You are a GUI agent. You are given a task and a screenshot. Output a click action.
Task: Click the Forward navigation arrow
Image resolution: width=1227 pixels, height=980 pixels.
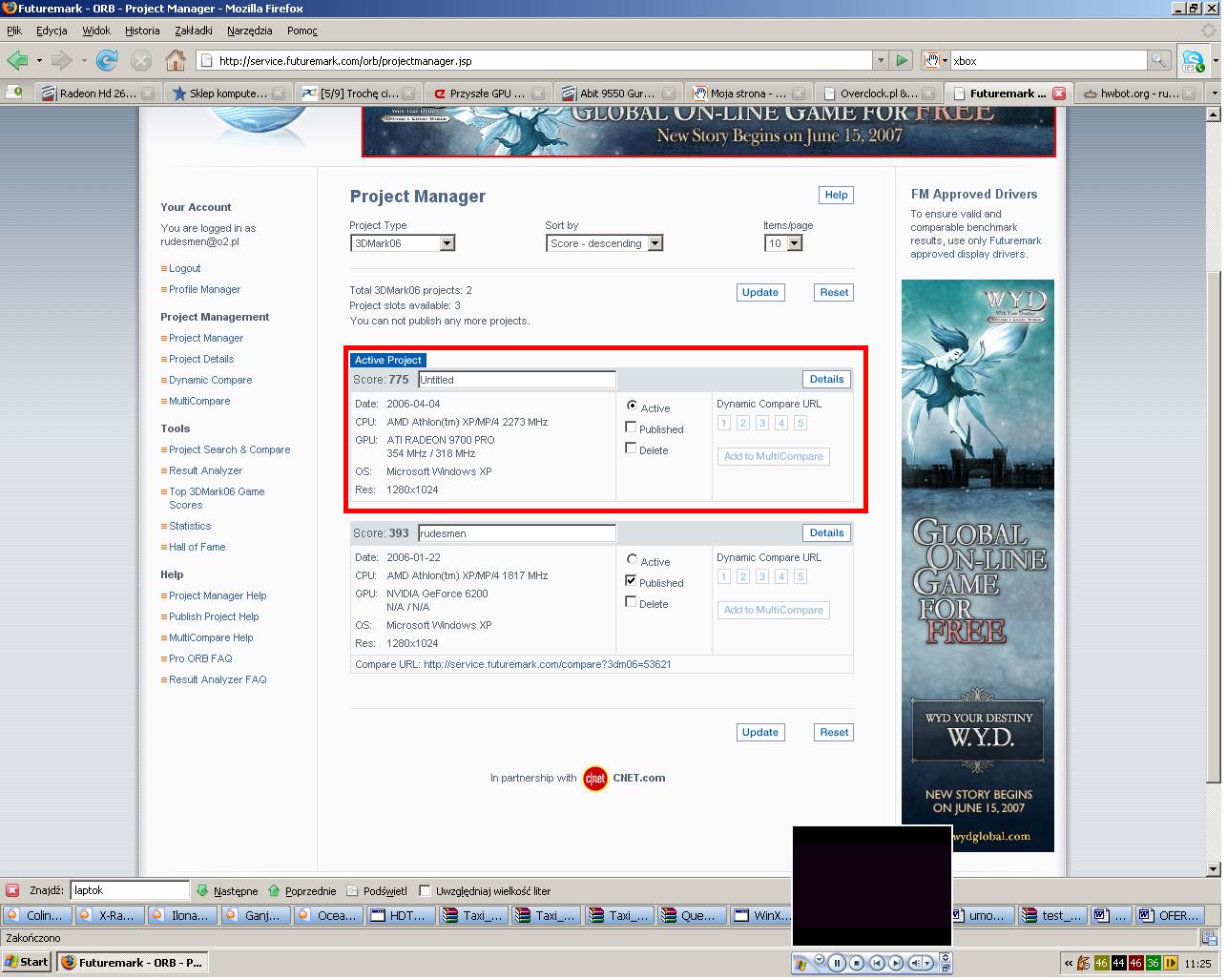62,60
